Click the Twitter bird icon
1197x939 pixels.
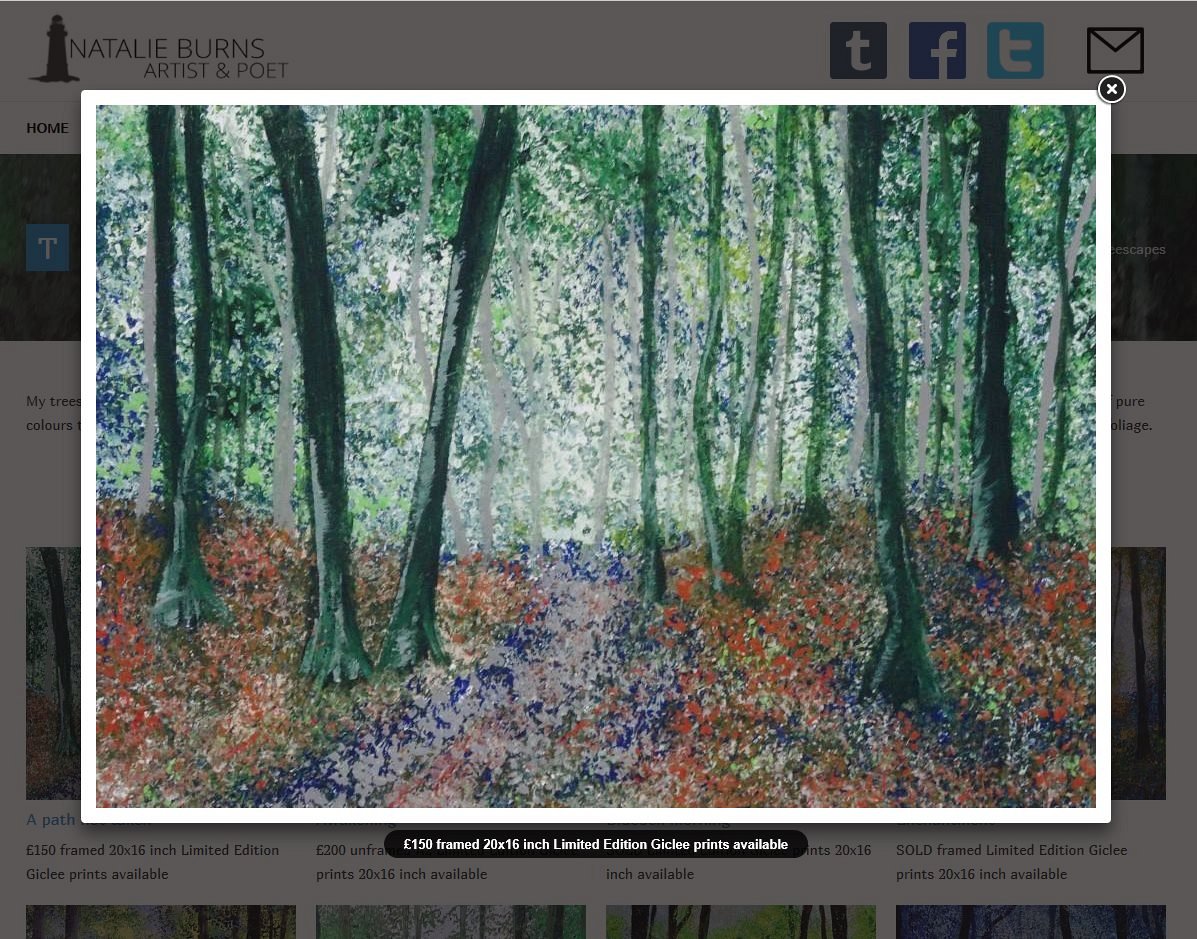click(x=1015, y=50)
